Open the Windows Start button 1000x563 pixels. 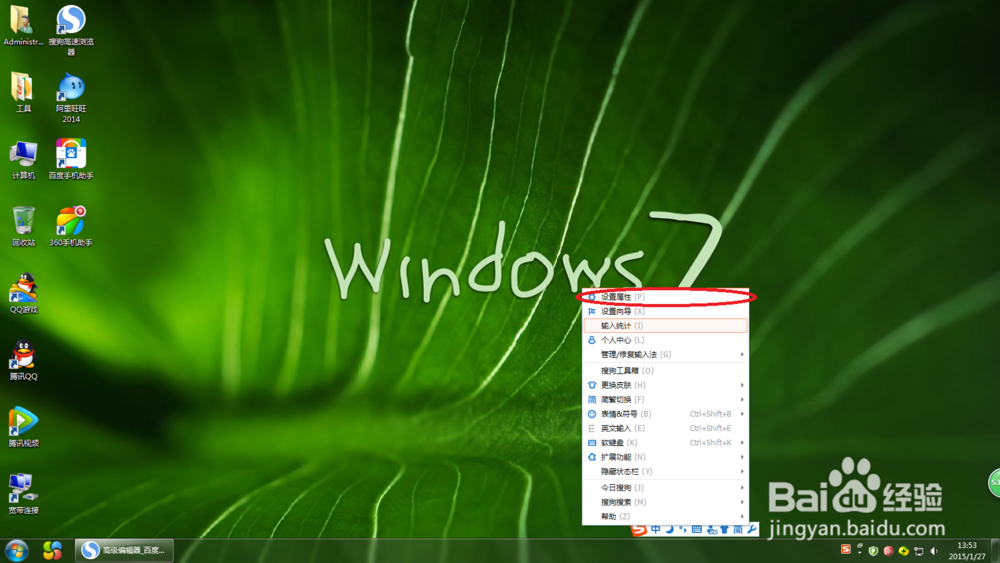[x=17, y=550]
